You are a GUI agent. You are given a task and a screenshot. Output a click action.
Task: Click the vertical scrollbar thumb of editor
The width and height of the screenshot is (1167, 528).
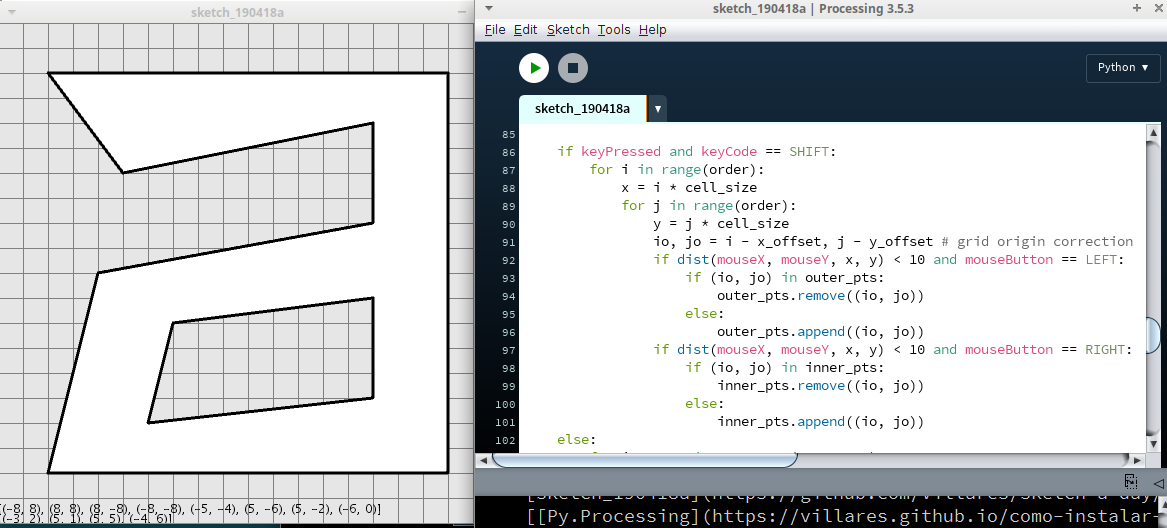click(1156, 336)
